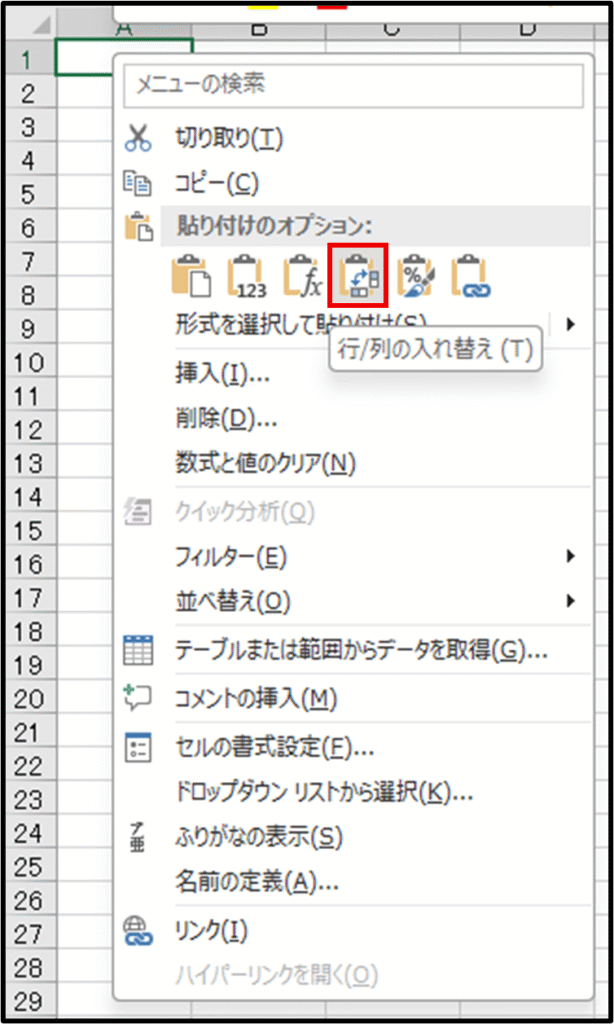Click the Paste Link chain icon
The image size is (614, 1024).
[470, 277]
